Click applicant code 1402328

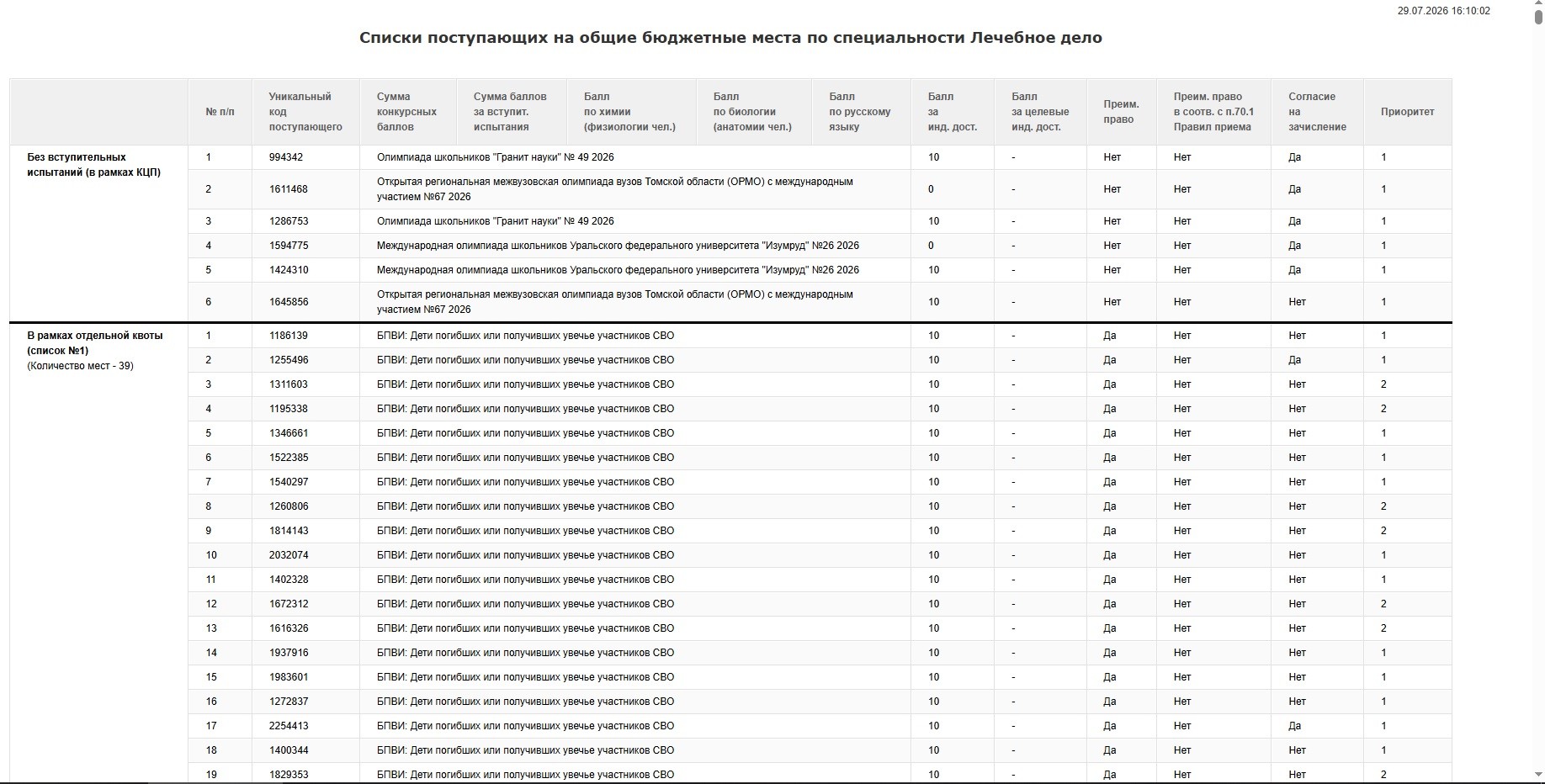point(289,580)
